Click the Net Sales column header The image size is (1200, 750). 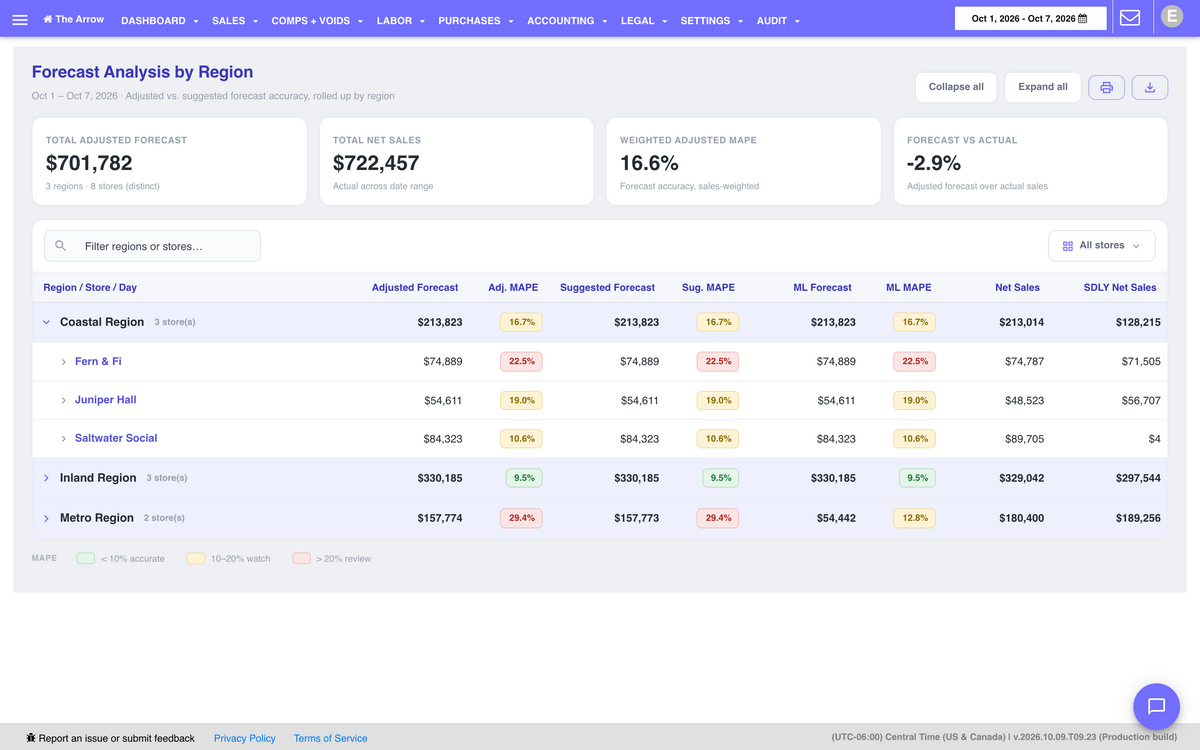coord(1017,288)
